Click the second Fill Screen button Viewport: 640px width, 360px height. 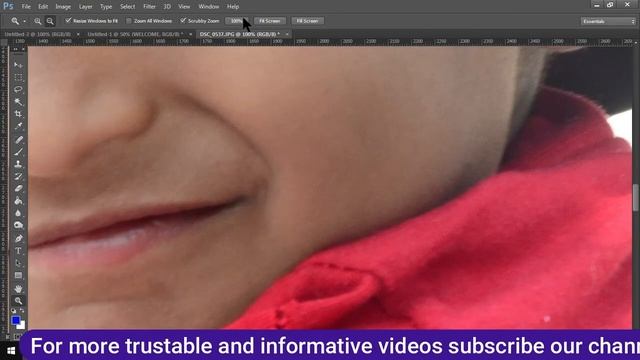click(x=307, y=21)
